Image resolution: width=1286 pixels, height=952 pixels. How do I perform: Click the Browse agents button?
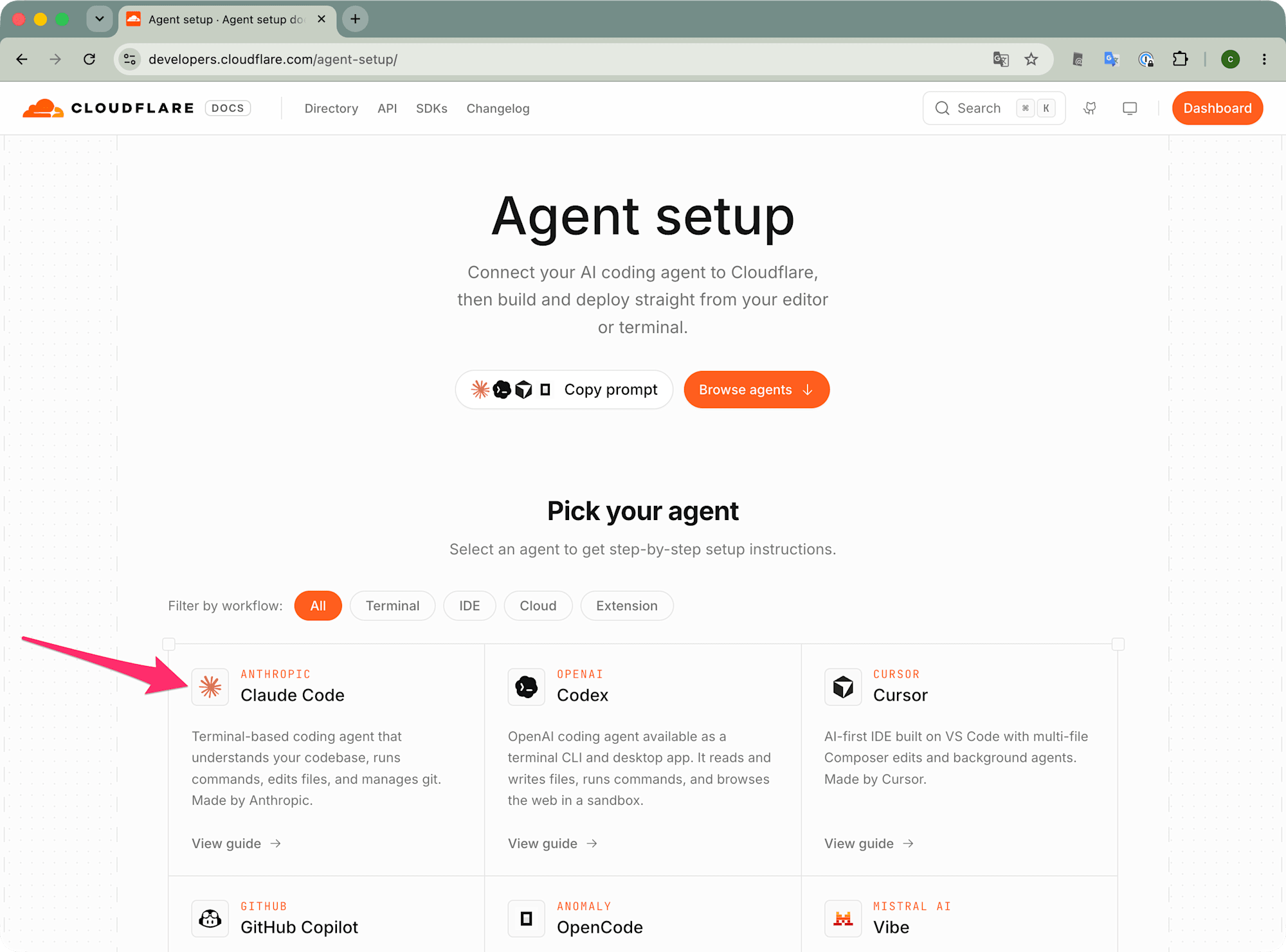(x=757, y=390)
